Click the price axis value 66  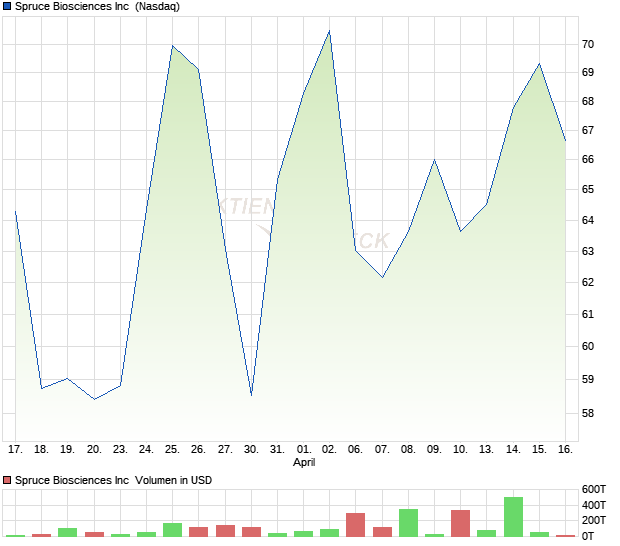click(x=588, y=159)
